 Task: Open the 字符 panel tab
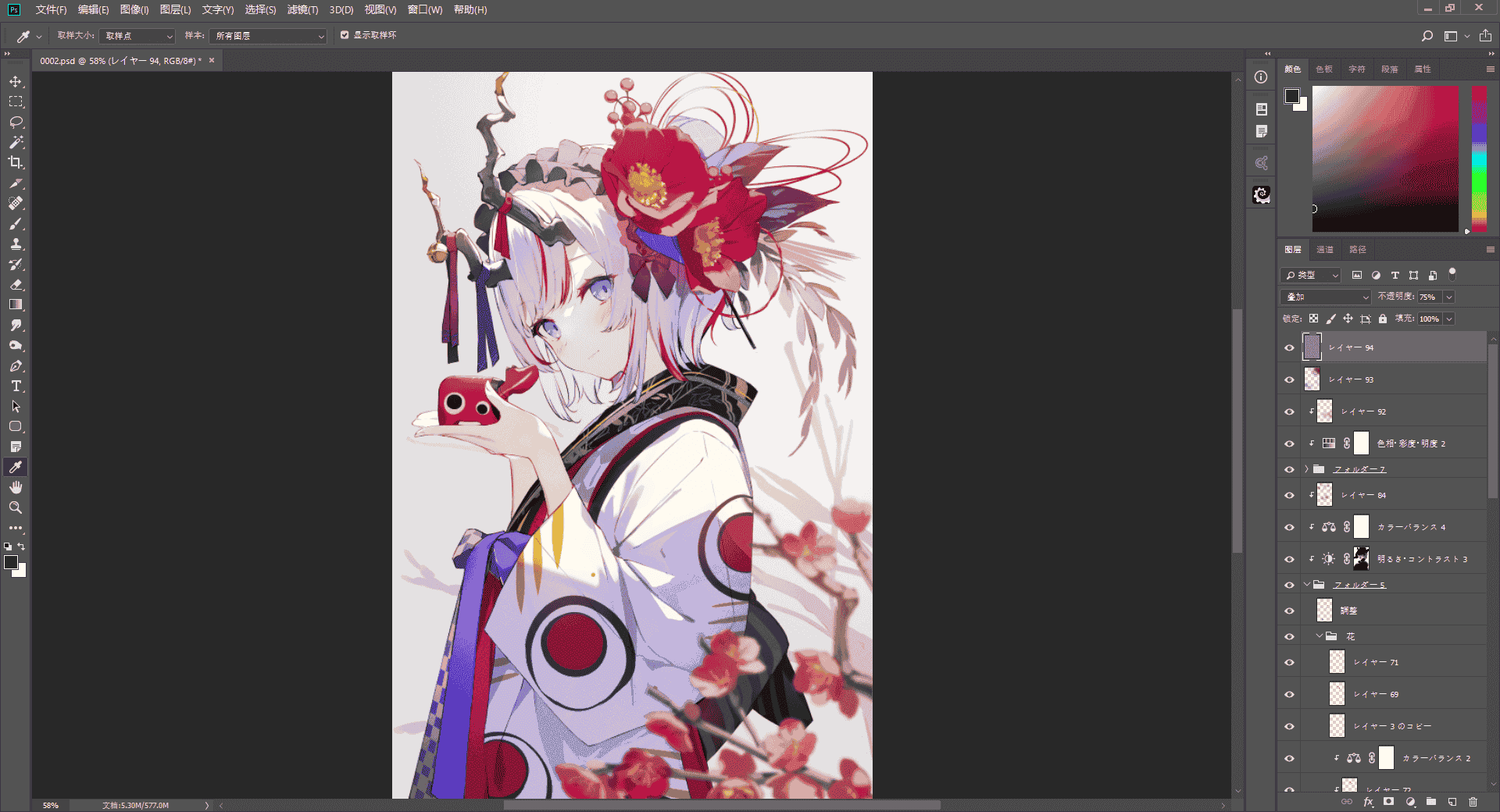1357,69
